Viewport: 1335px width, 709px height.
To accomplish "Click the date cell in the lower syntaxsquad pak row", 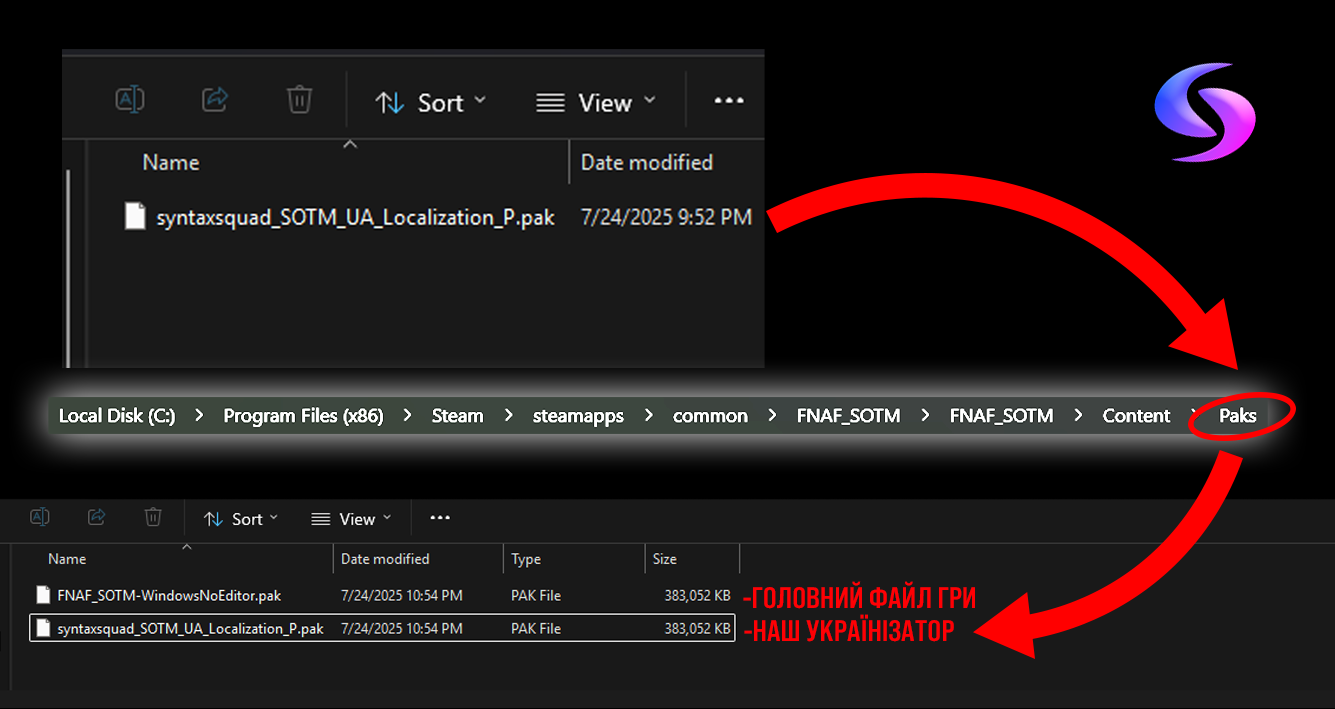I will click(x=401, y=629).
